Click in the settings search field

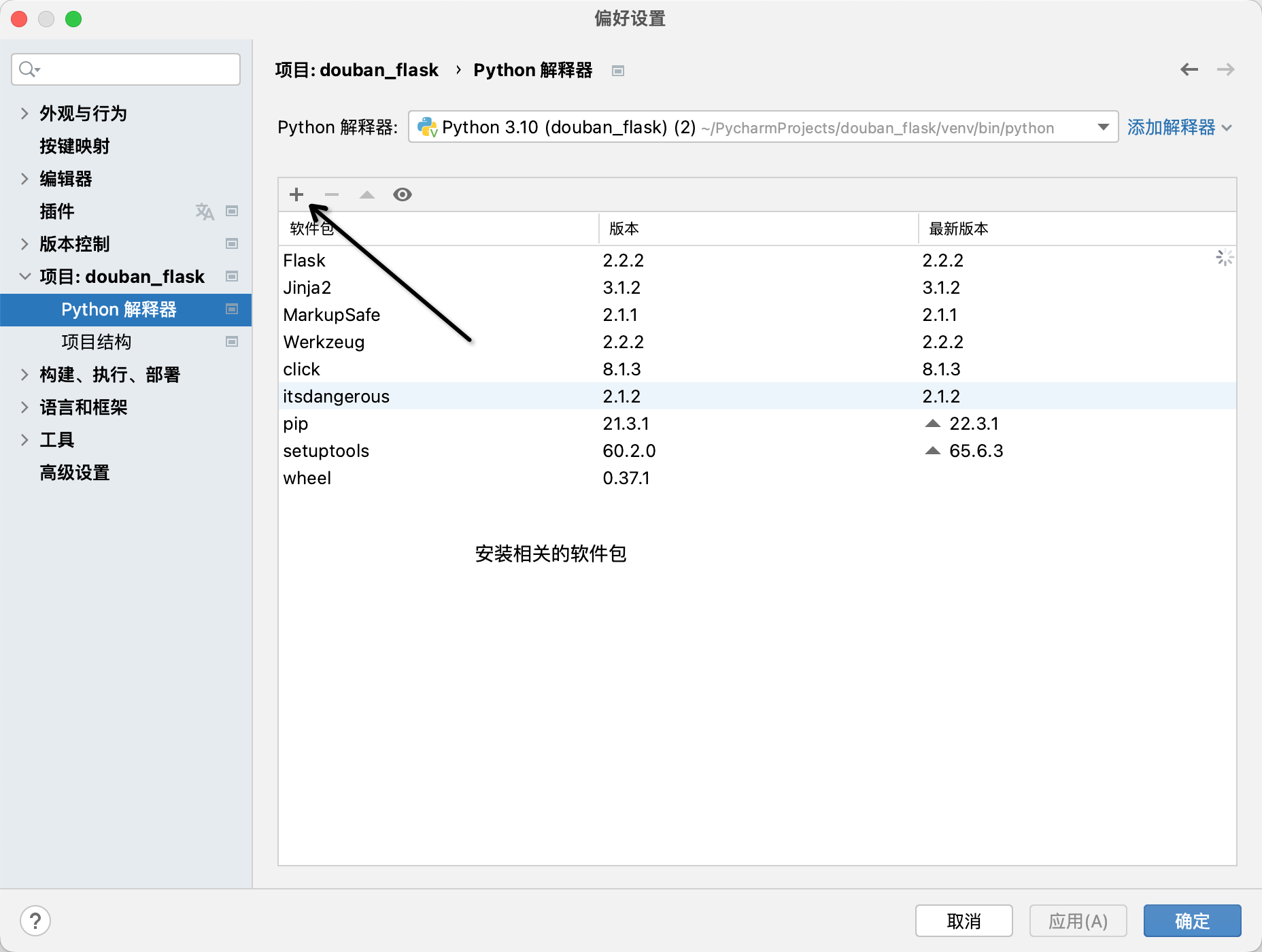click(126, 69)
